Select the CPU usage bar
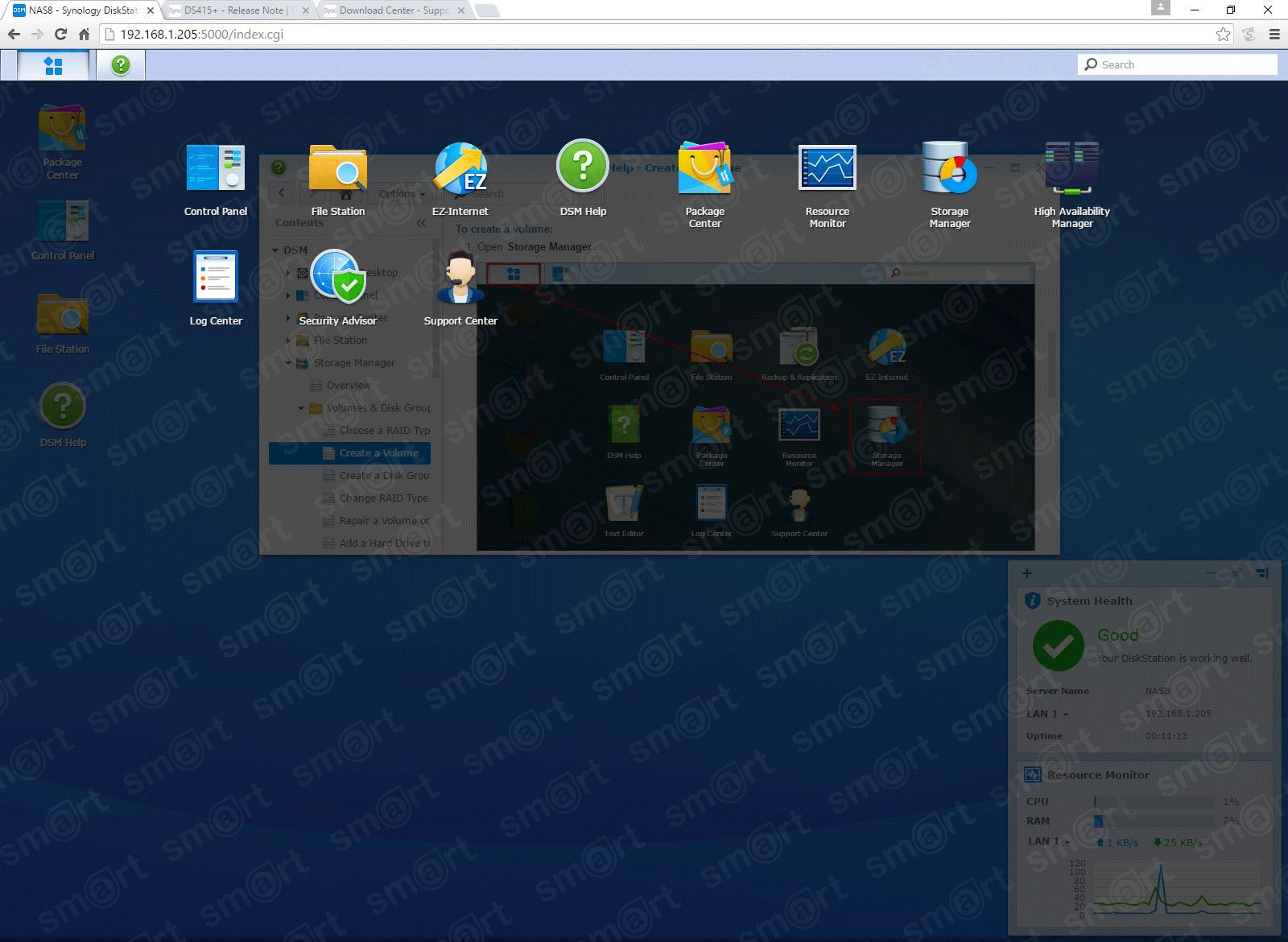 point(1154,802)
